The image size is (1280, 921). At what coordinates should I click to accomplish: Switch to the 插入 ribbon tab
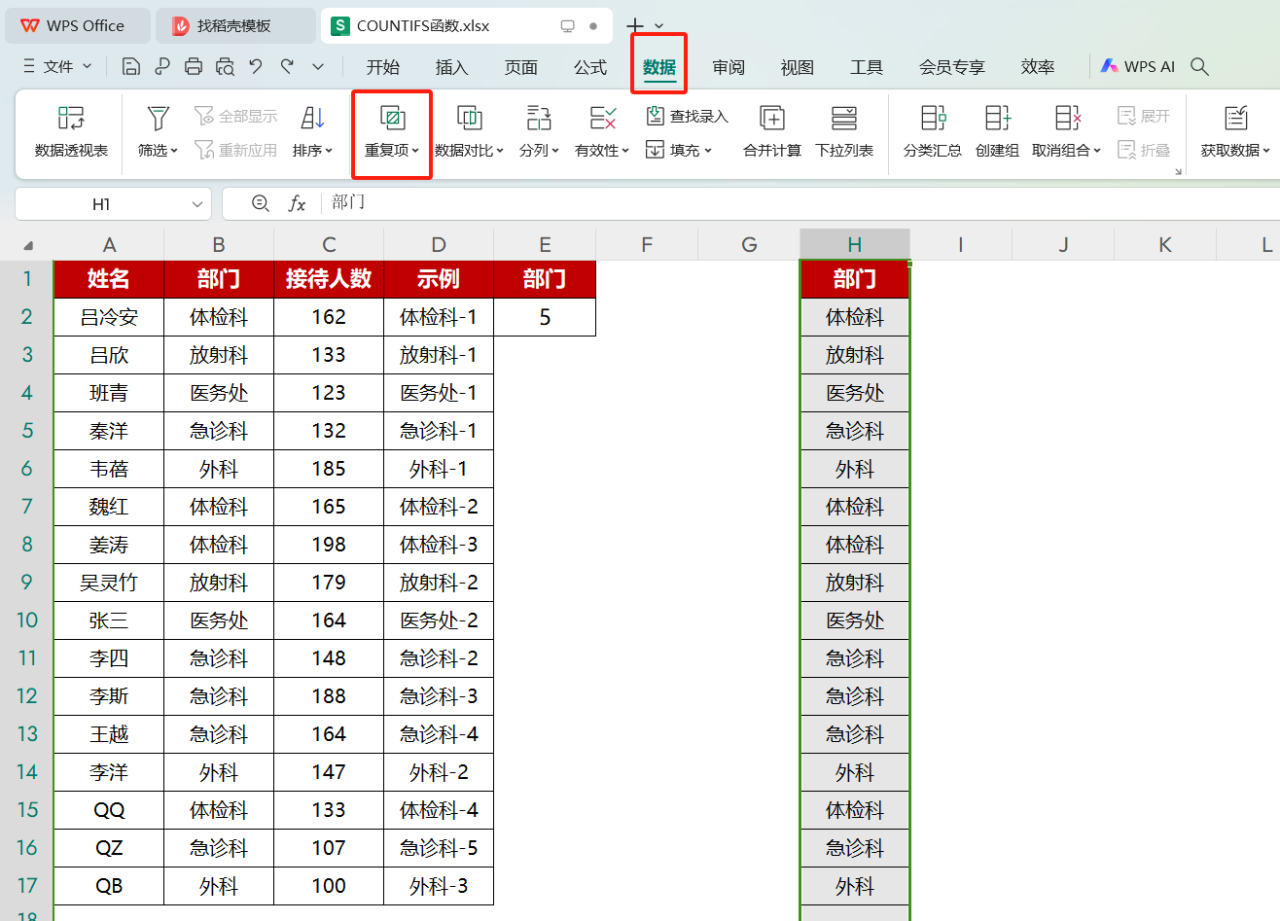(452, 67)
